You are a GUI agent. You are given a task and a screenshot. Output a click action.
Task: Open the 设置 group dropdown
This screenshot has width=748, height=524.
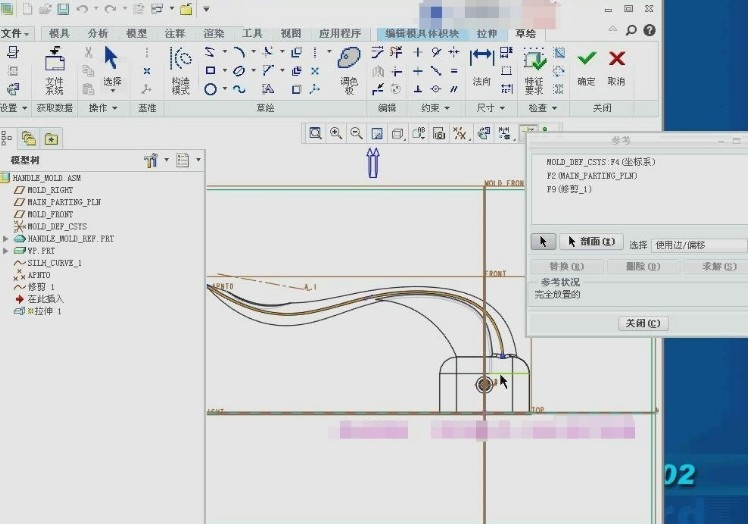coord(13,108)
